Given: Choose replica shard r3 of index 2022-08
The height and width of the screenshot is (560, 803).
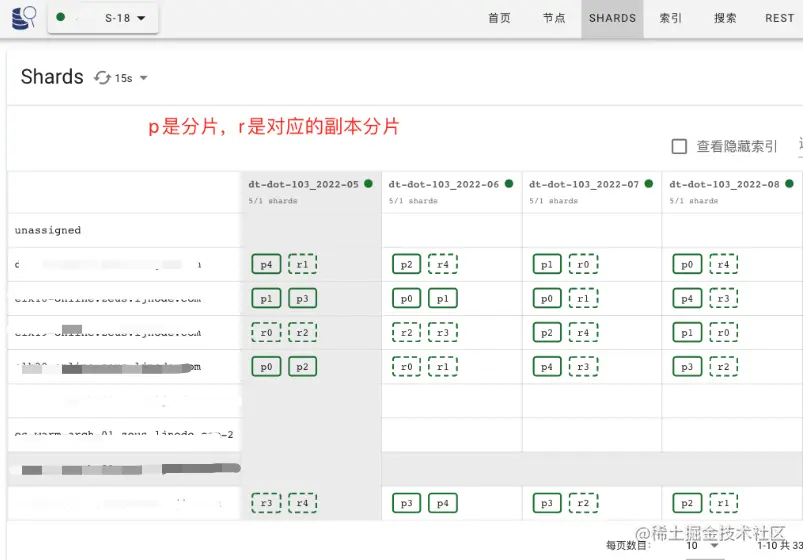Looking at the screenshot, I should (724, 299).
